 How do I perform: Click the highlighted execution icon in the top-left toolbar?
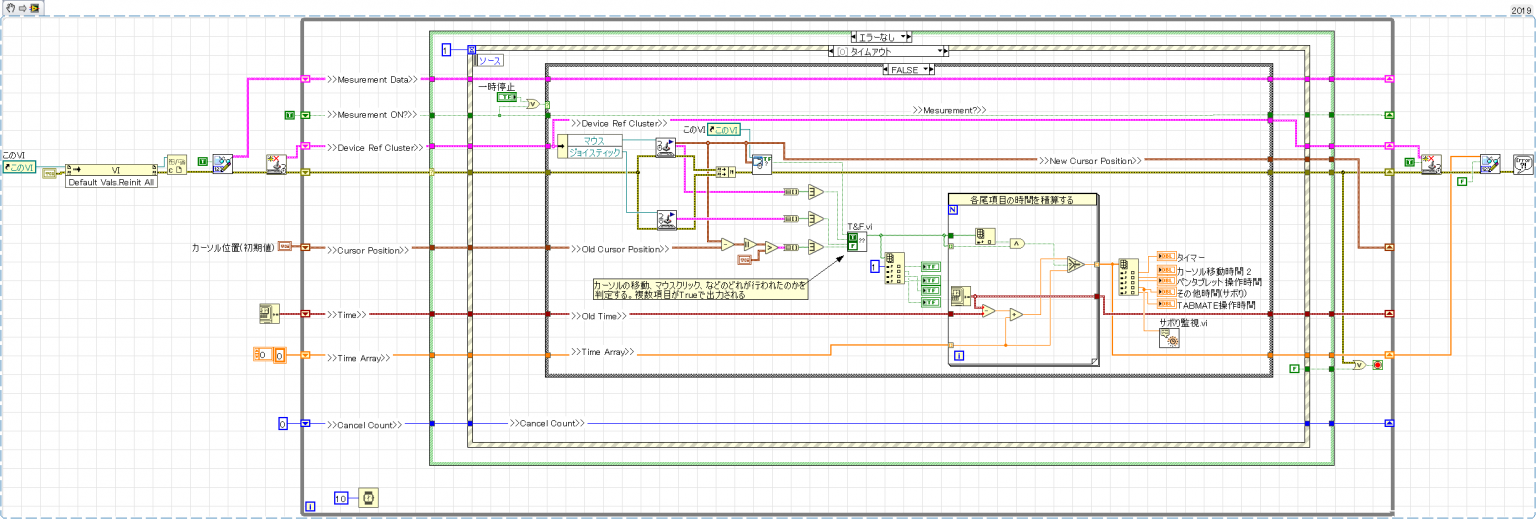[x=34, y=7]
